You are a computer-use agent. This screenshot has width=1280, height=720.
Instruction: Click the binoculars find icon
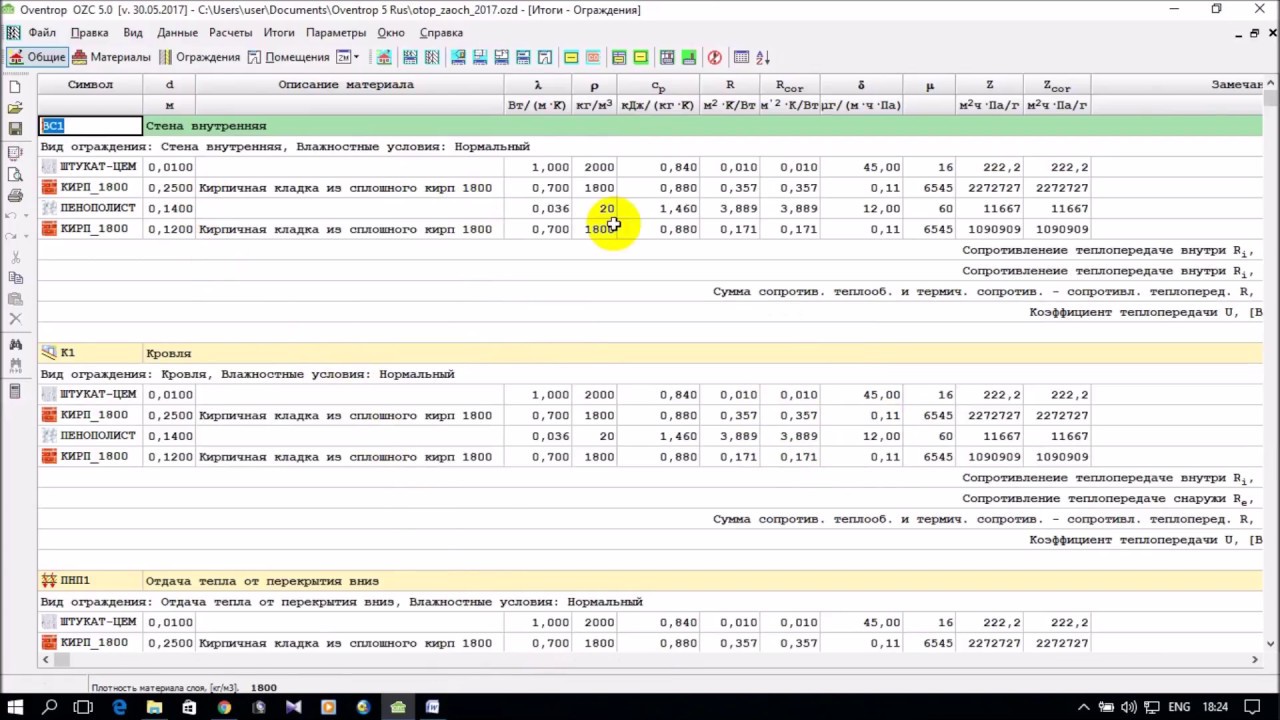click(15, 345)
